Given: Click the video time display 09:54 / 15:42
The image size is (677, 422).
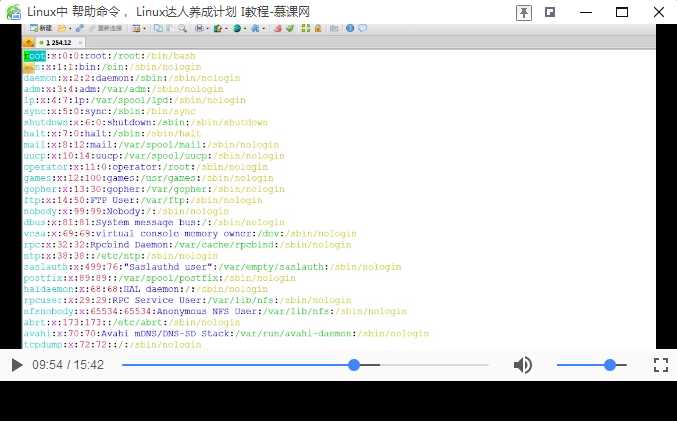Looking at the screenshot, I should (x=68, y=365).
